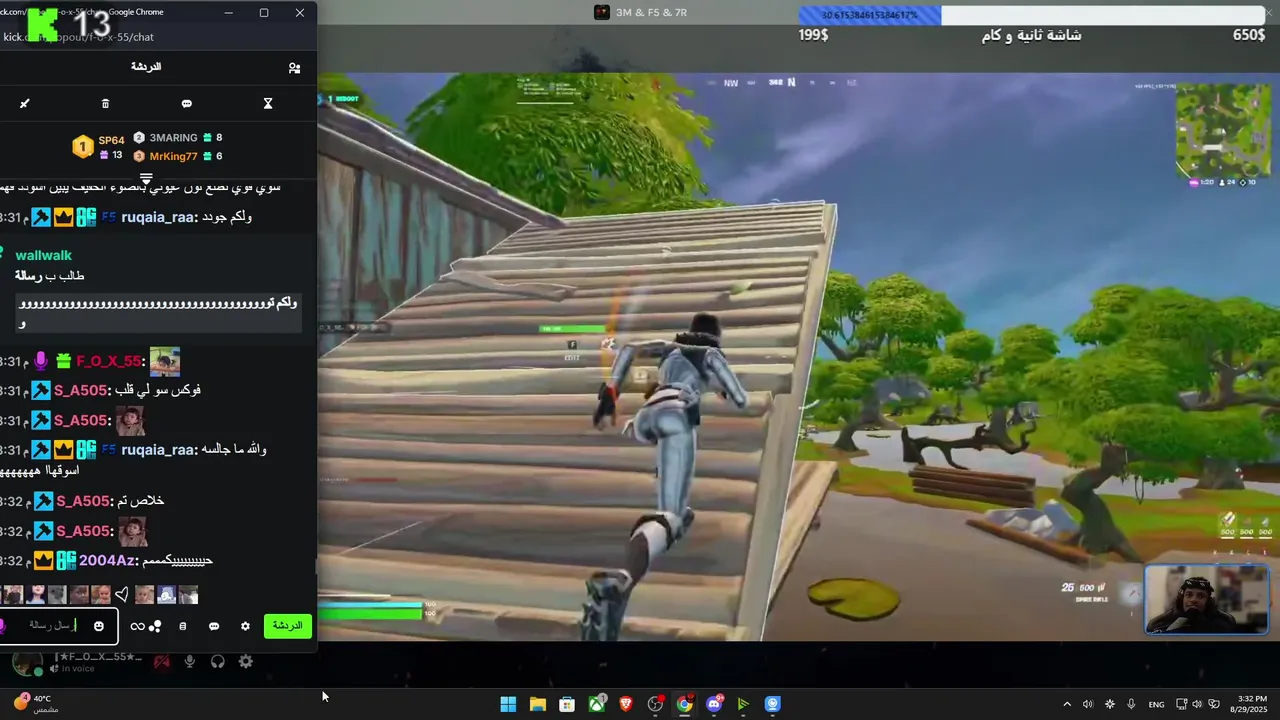Click username 2004Az in chat
This screenshot has width=1280, height=720.
pyautogui.click(x=108, y=560)
